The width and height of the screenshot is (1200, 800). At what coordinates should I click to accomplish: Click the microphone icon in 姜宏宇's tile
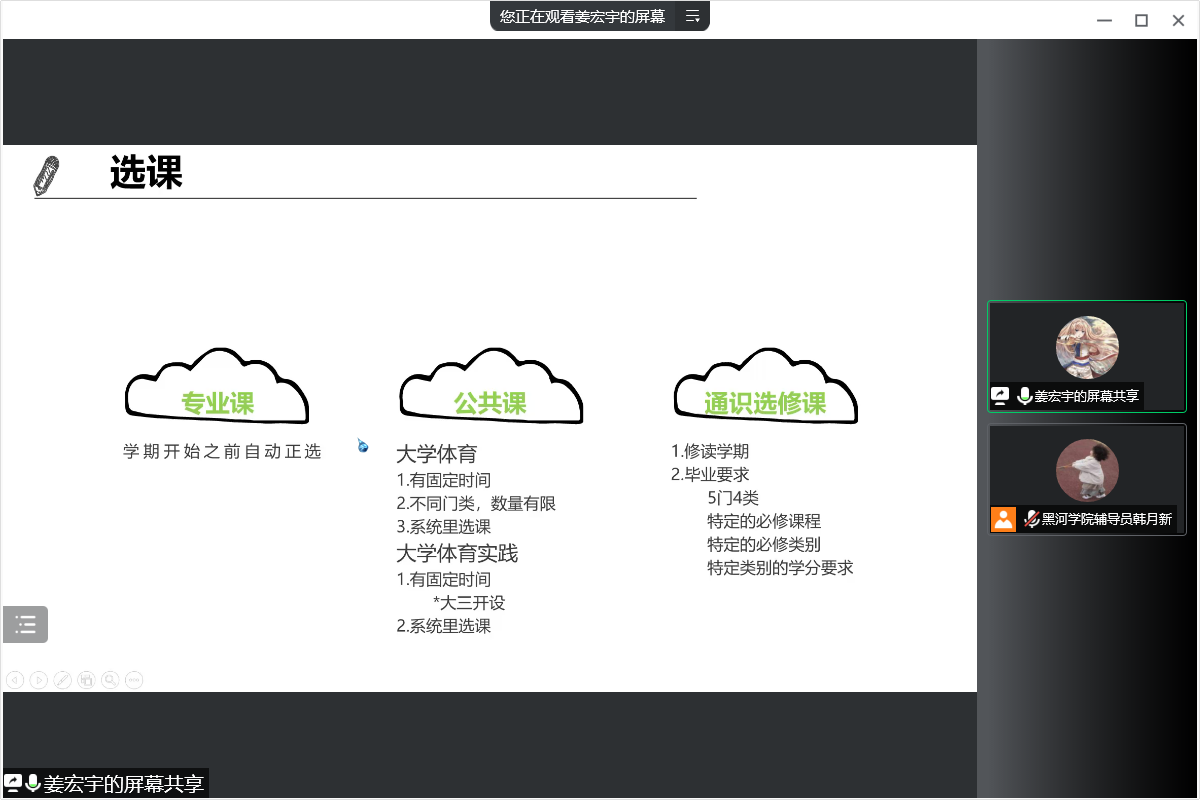1024,396
